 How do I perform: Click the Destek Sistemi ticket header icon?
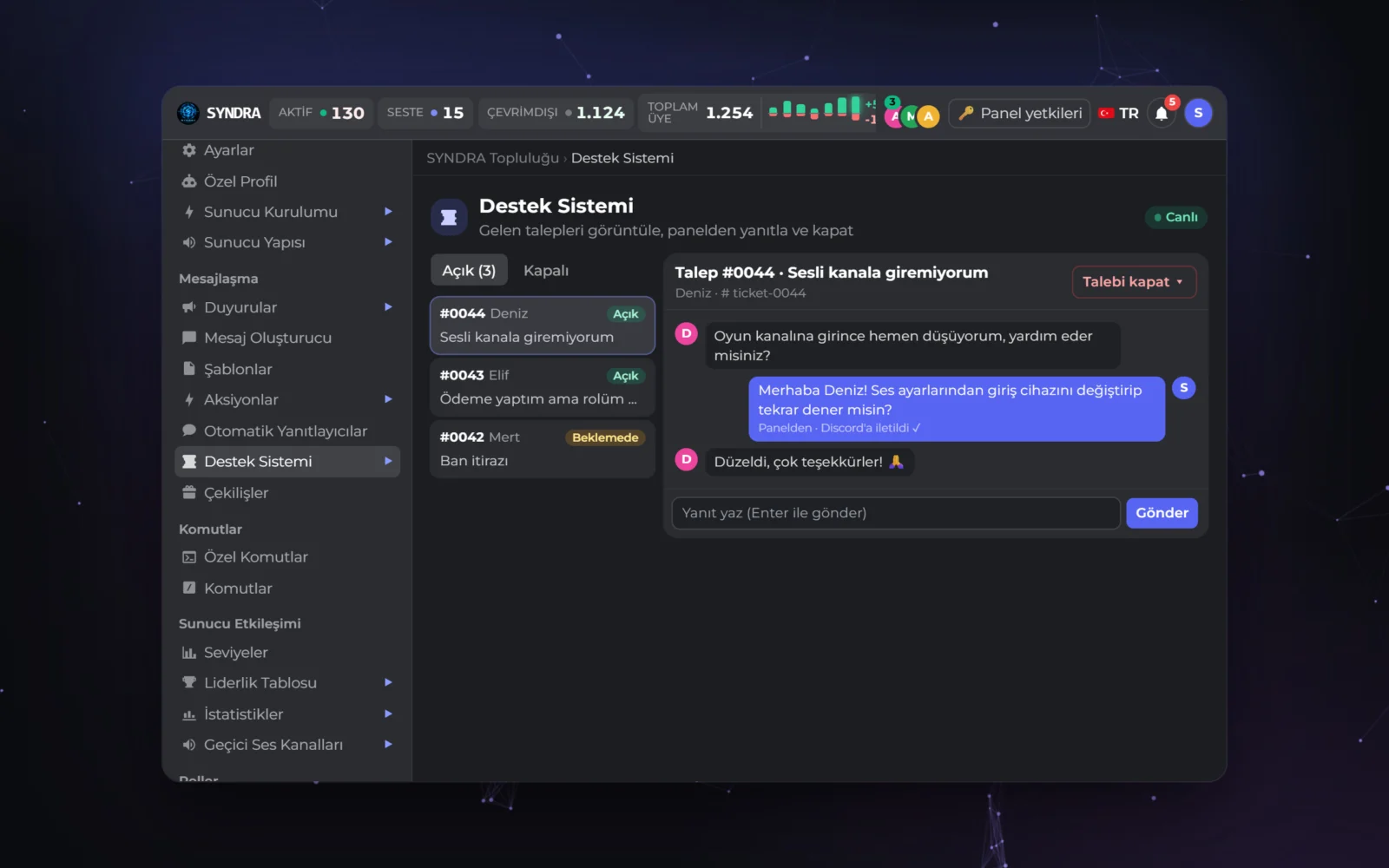pos(449,217)
